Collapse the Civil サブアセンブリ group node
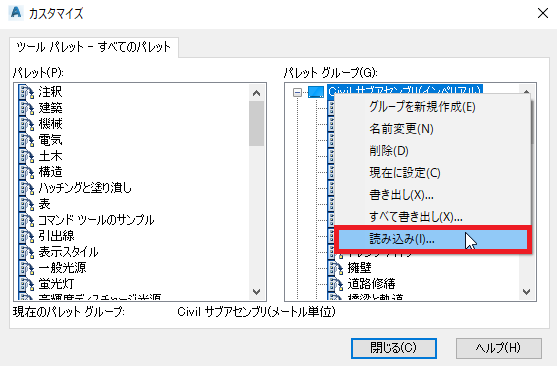Viewport: 557px width, 366px height. coord(297,92)
